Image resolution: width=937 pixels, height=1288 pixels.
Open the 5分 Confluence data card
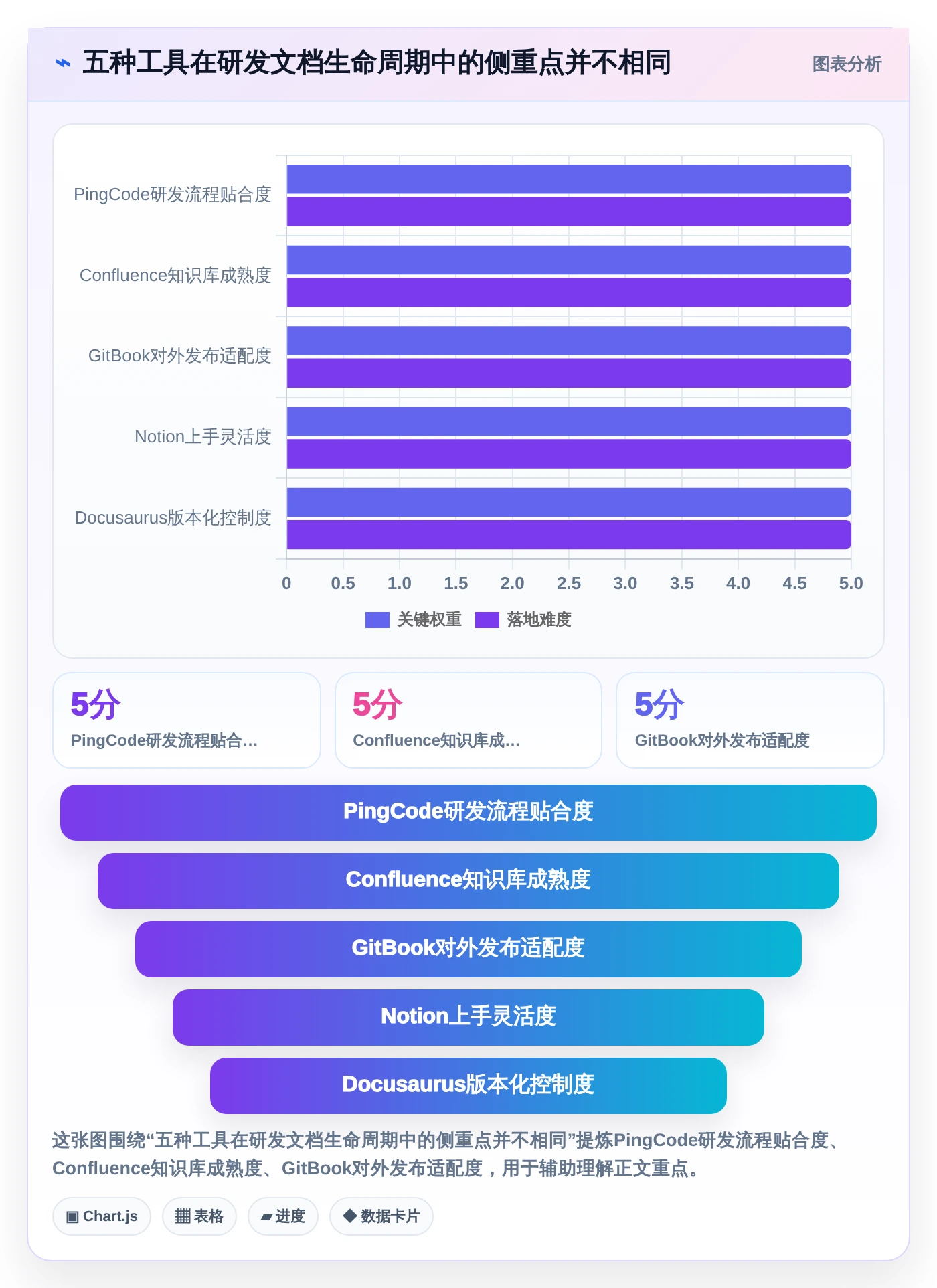(468, 720)
